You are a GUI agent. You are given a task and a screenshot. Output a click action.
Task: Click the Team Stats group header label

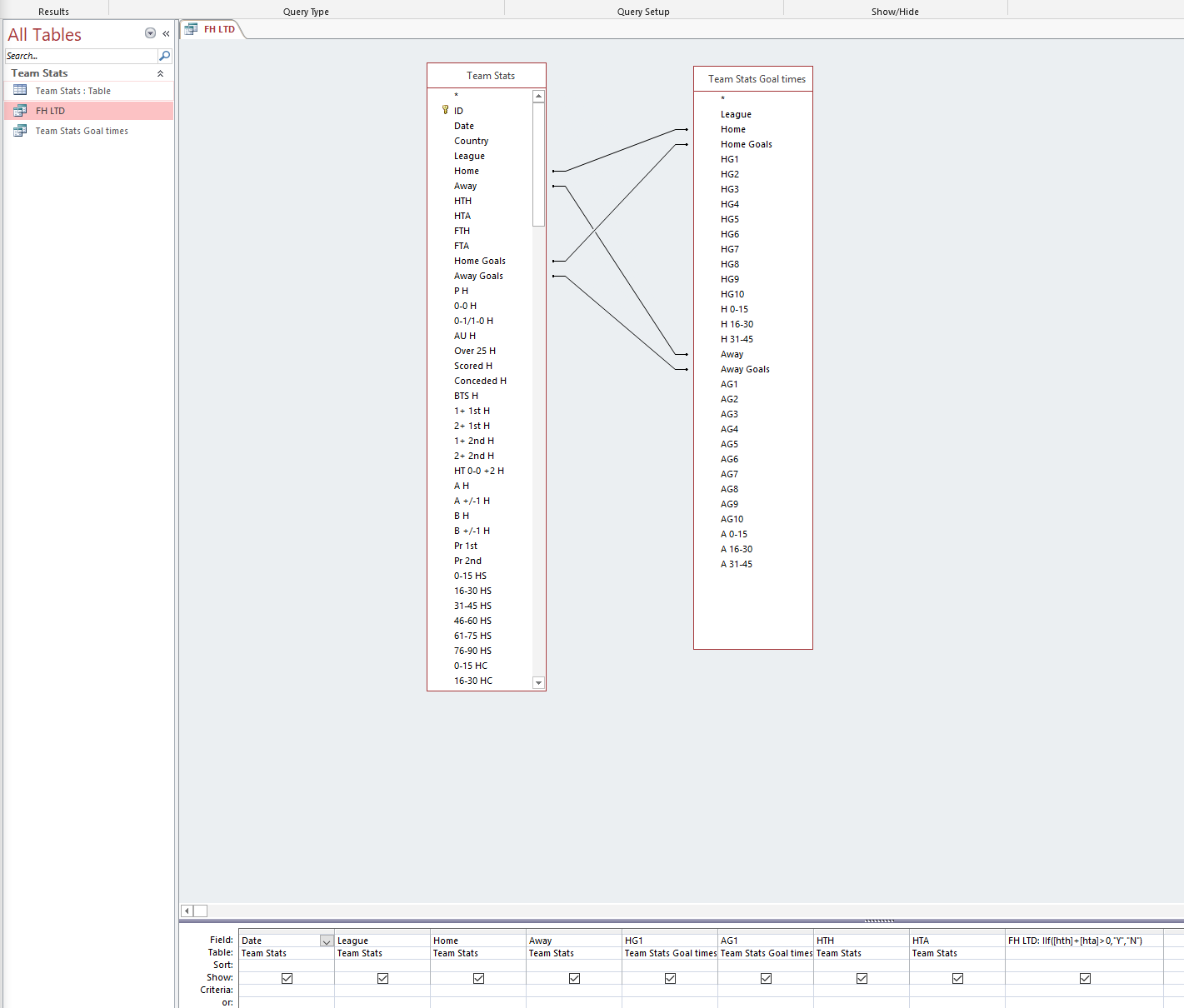coord(39,73)
